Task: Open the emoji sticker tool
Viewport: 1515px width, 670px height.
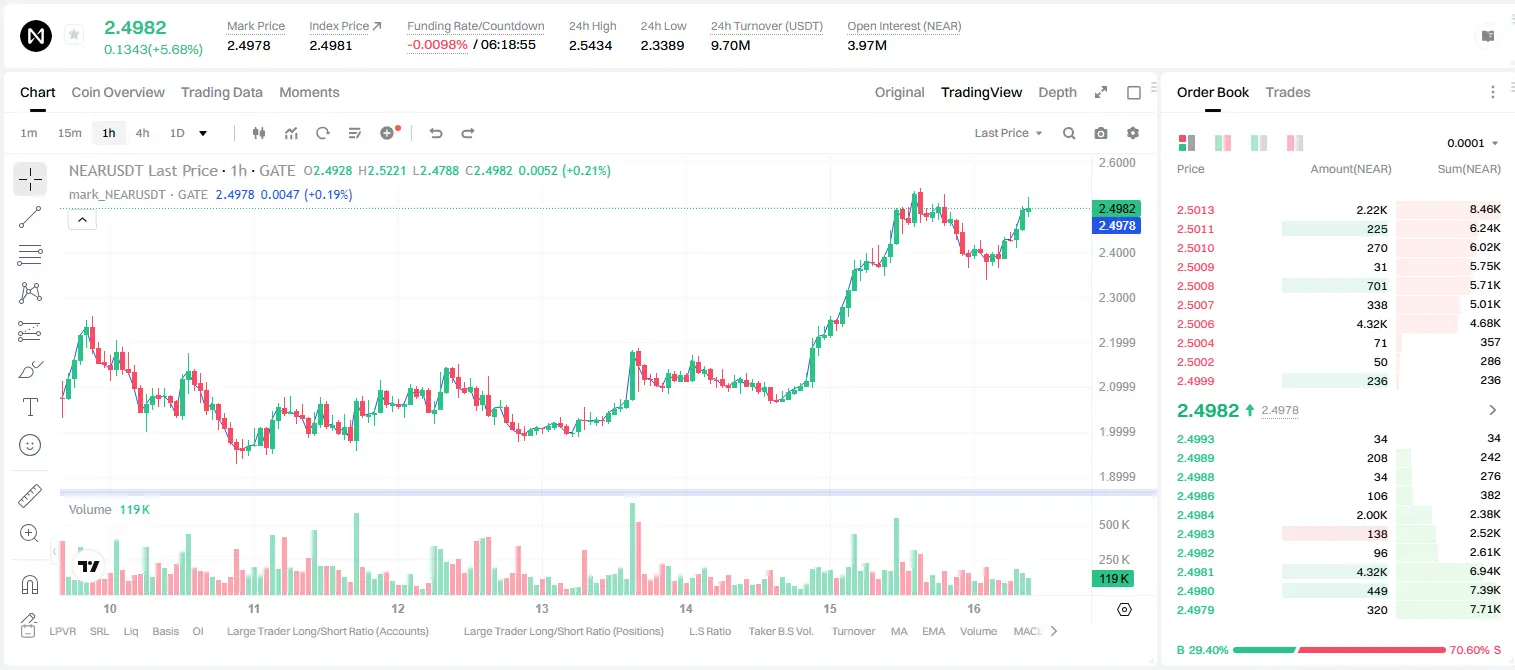Action: tap(30, 445)
